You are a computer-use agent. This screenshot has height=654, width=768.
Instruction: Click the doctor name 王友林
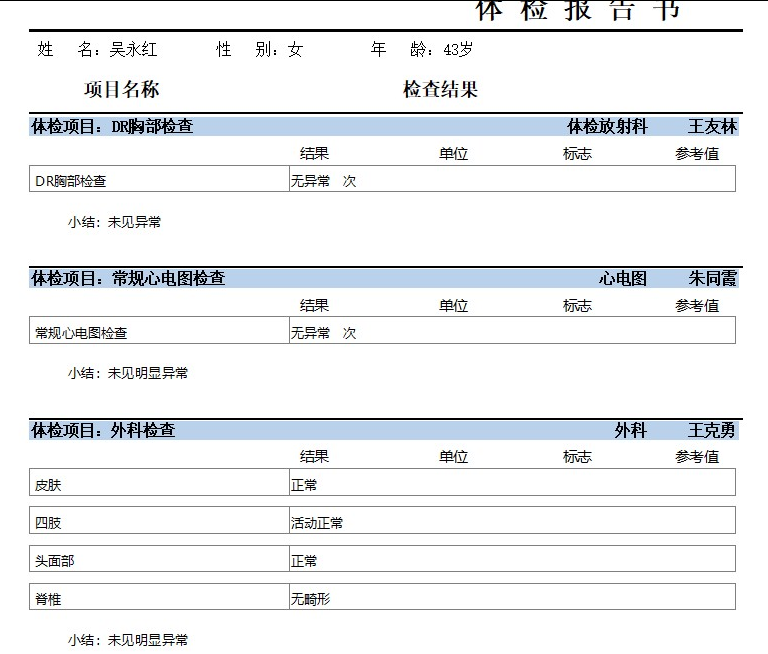pos(712,127)
